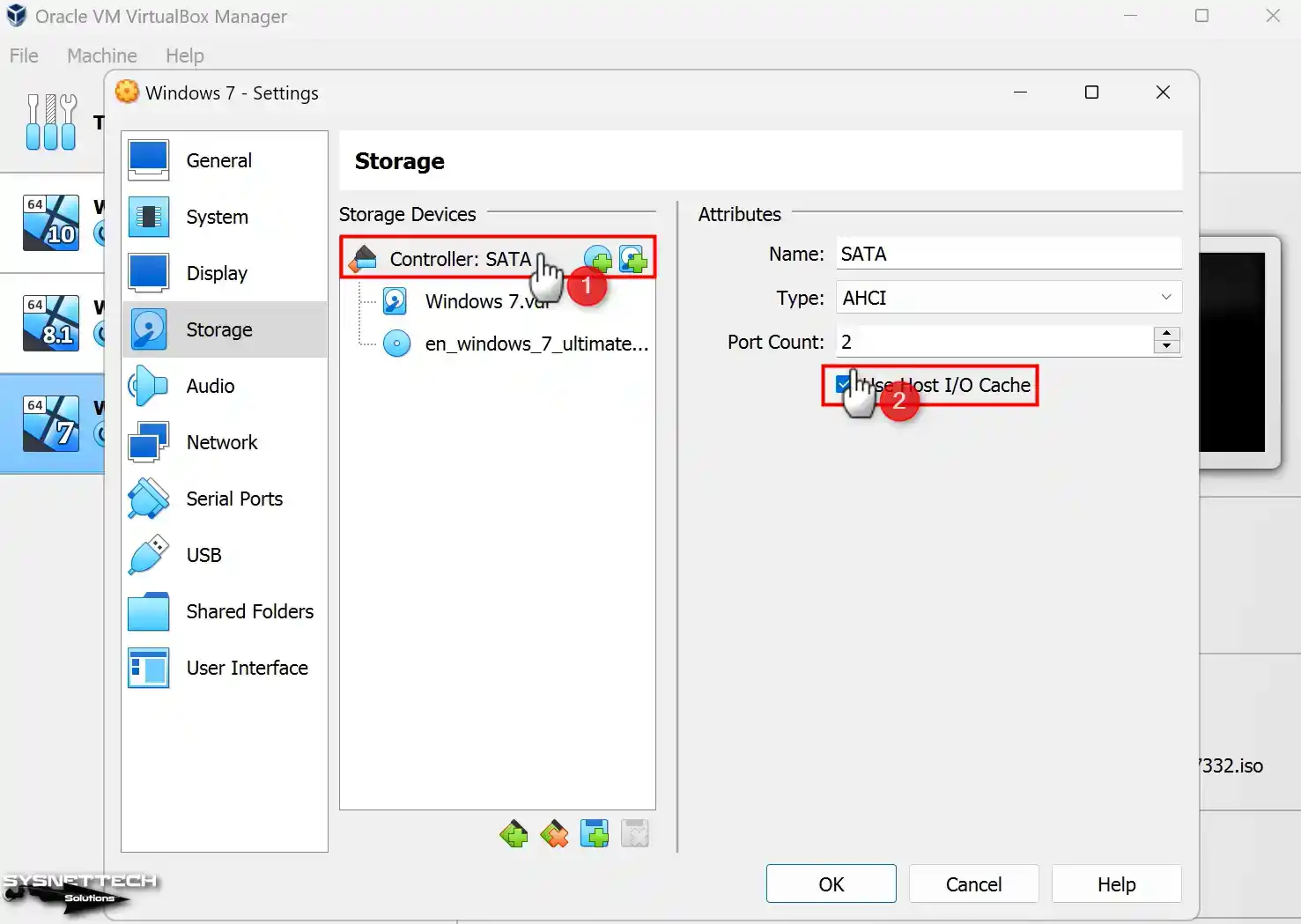
Task: Close the Windows 7 Settings dialog
Action: coord(1163,92)
